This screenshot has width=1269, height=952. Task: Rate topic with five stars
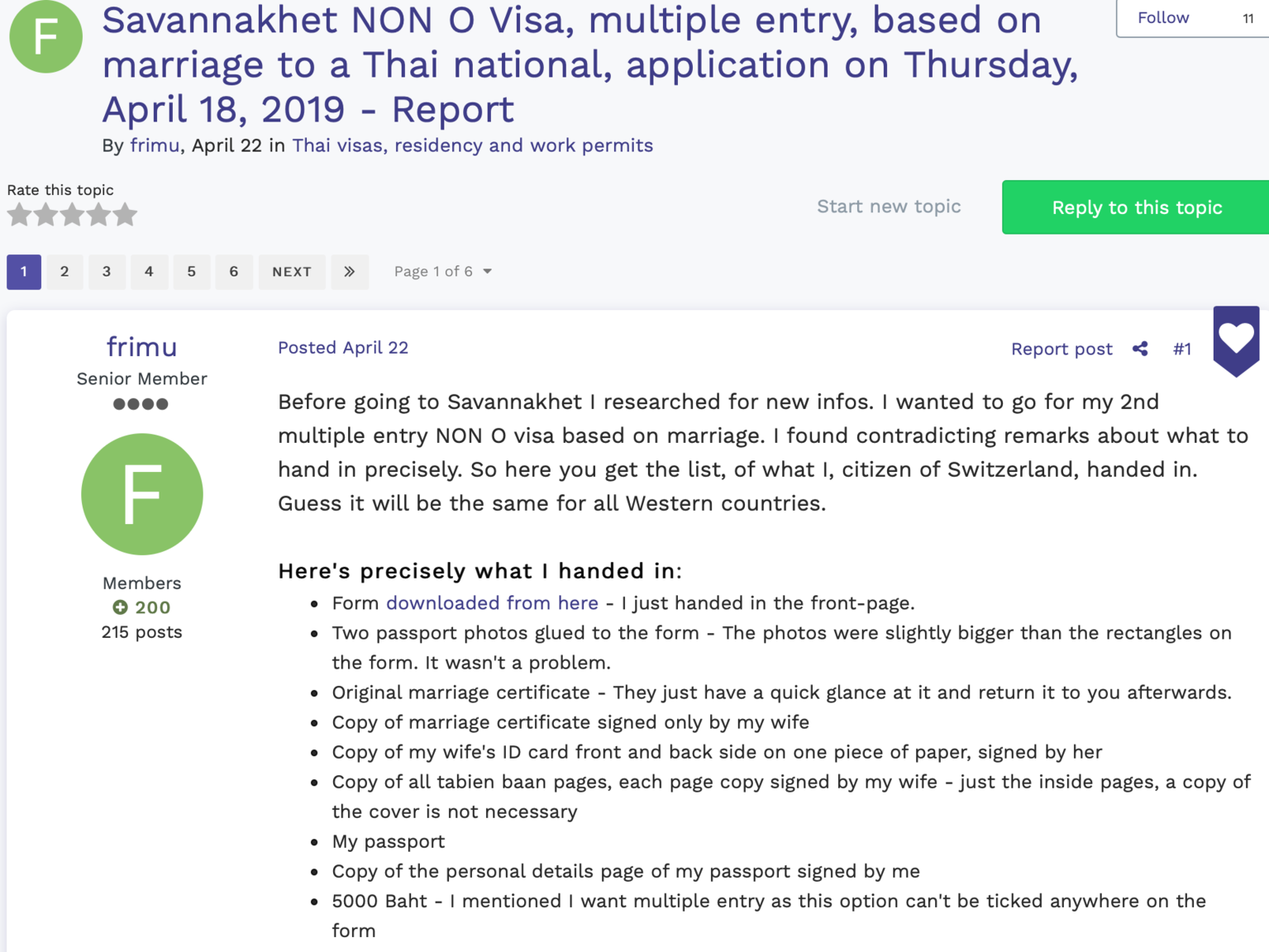[125, 215]
